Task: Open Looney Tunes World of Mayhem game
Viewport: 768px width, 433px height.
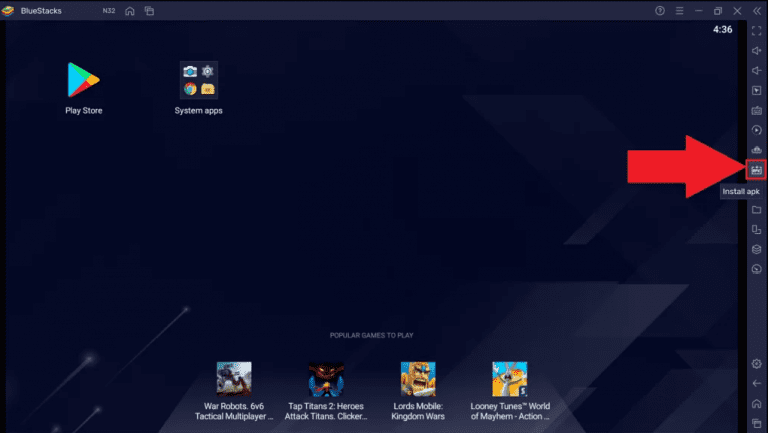Action: (x=509, y=379)
